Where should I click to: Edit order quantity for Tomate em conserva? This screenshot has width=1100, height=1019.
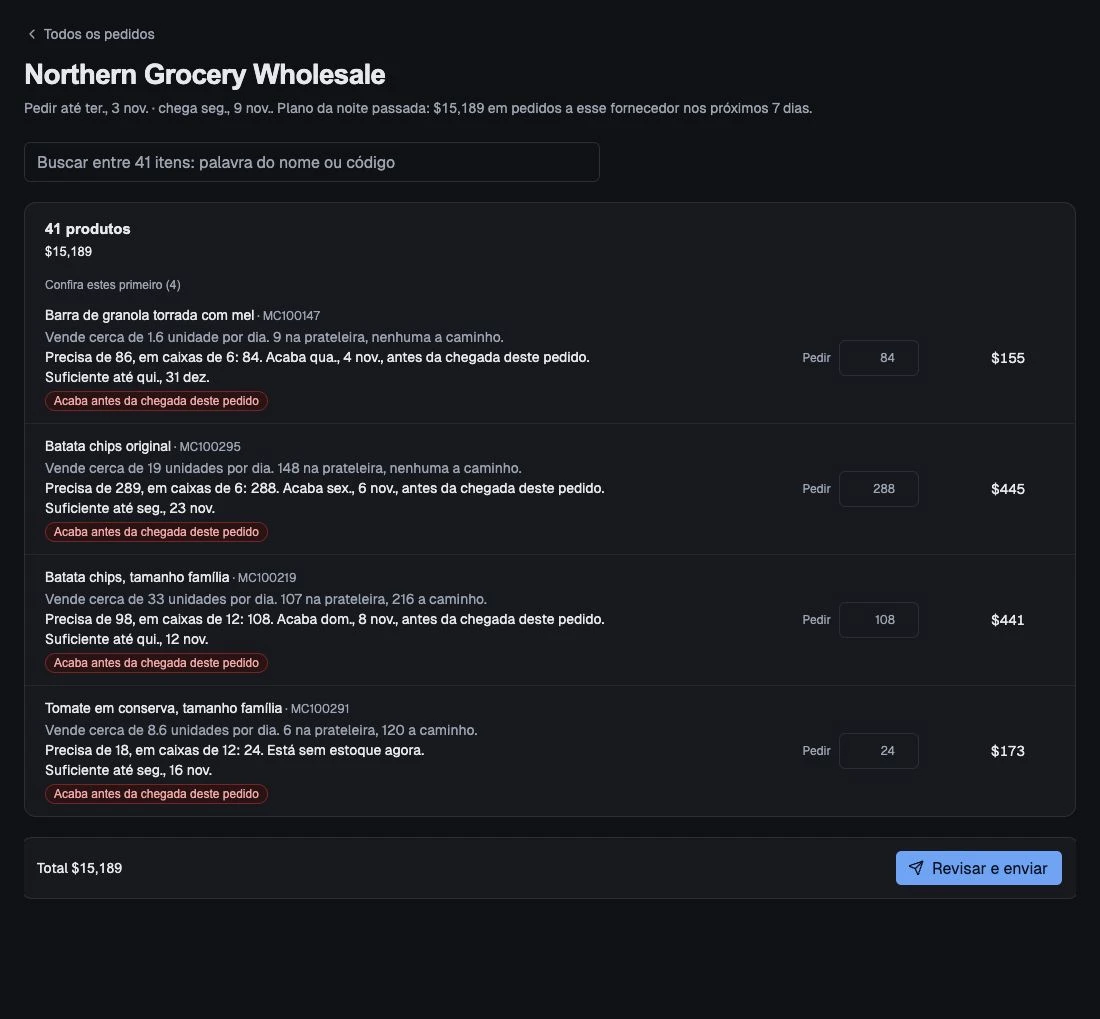(x=878, y=751)
